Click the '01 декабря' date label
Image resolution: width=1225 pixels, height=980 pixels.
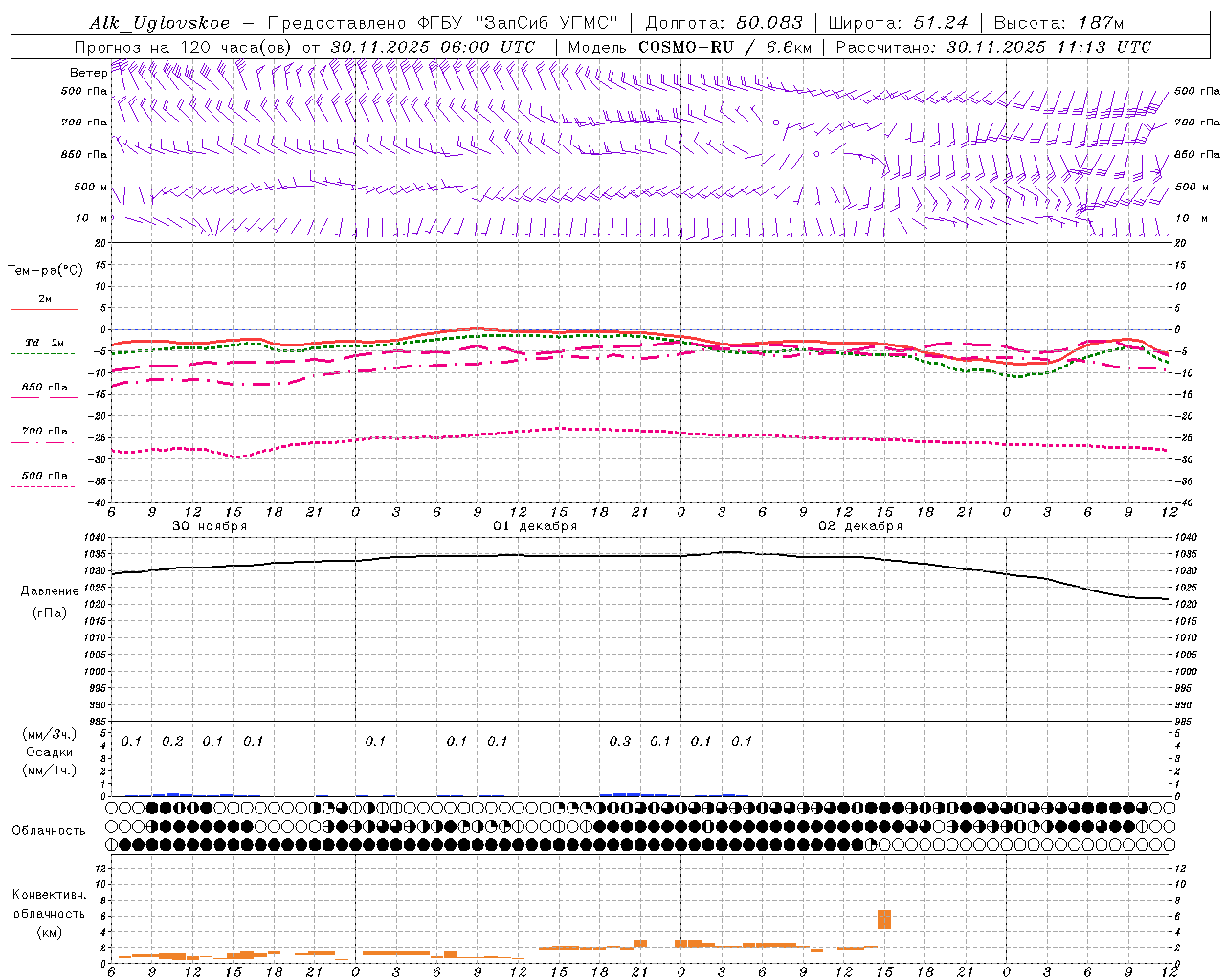point(535,526)
